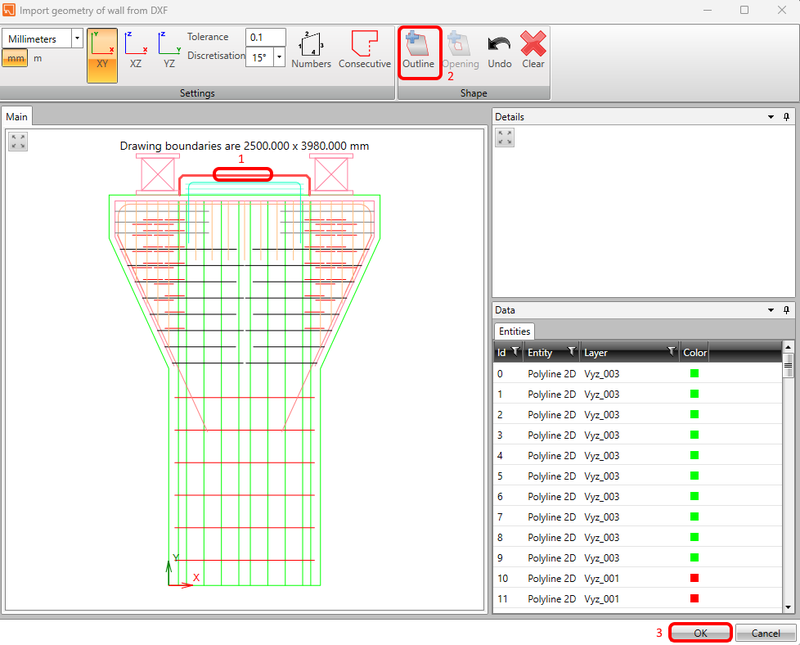Switch to the Main tab

tap(16, 116)
